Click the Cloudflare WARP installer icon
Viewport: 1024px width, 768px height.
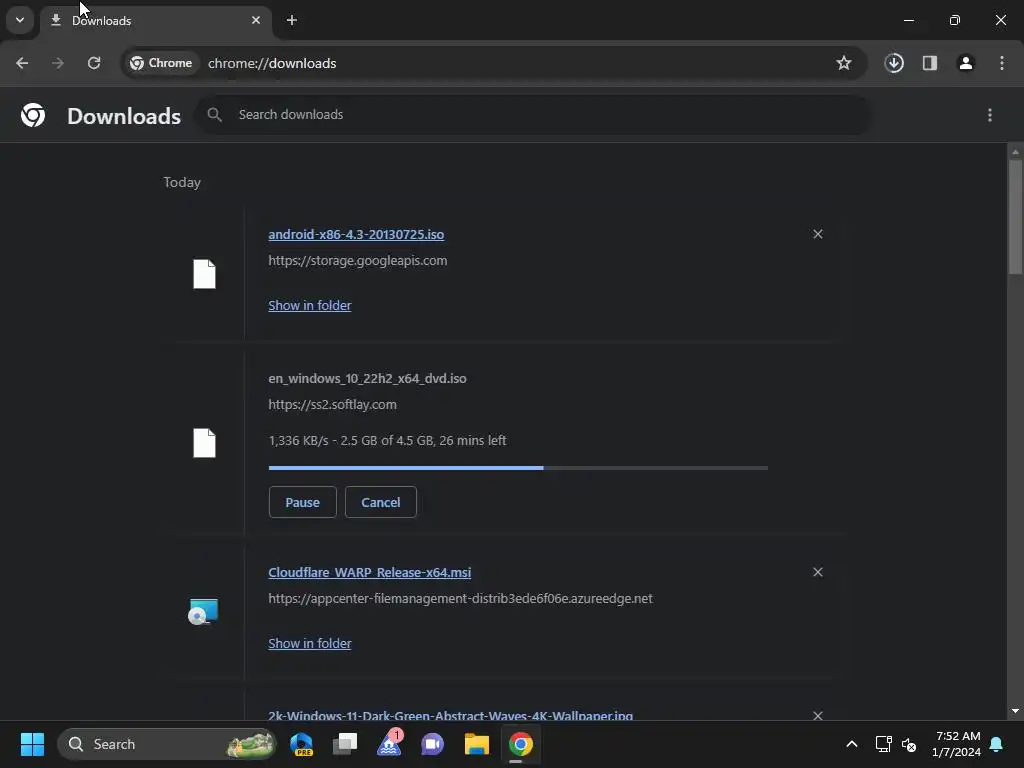[x=203, y=612]
